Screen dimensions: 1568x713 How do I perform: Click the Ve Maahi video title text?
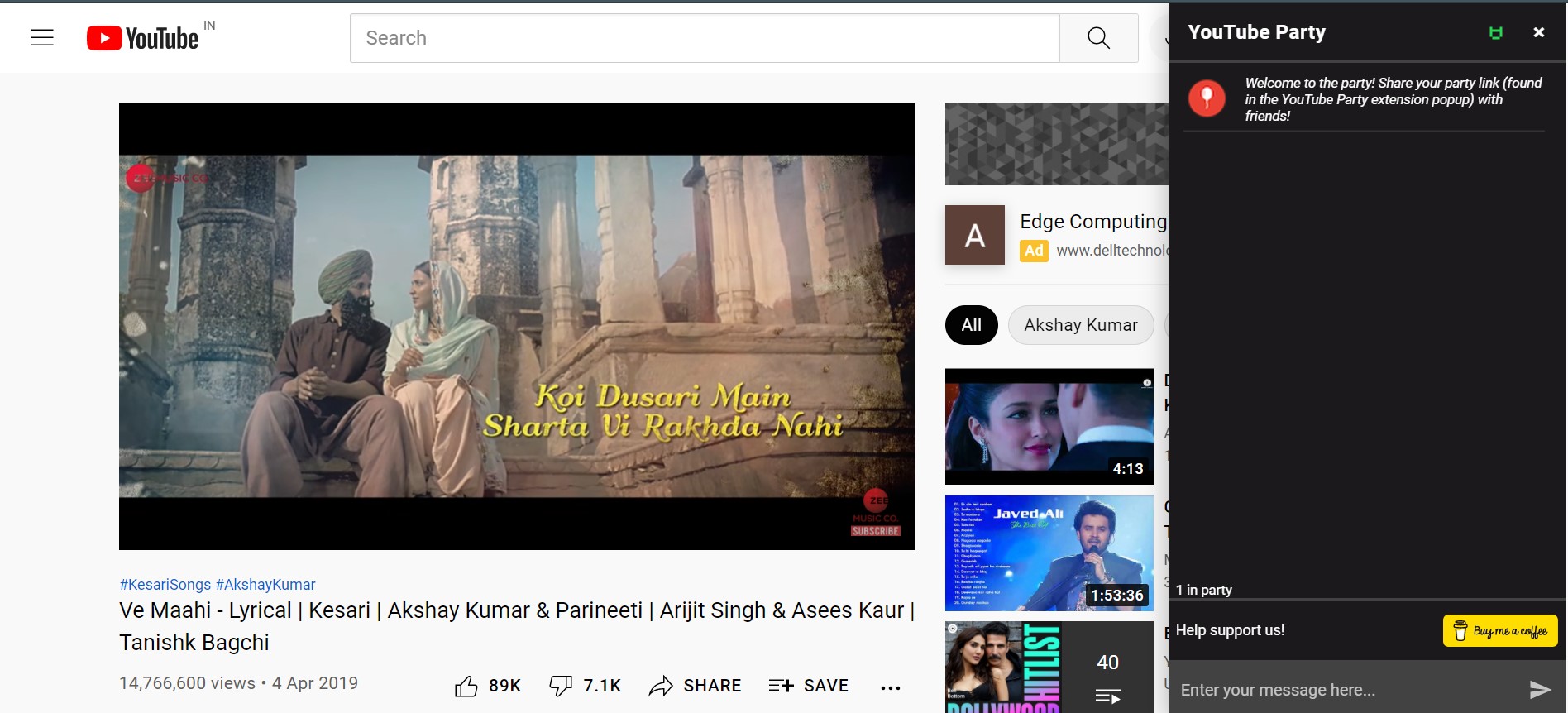tap(517, 626)
